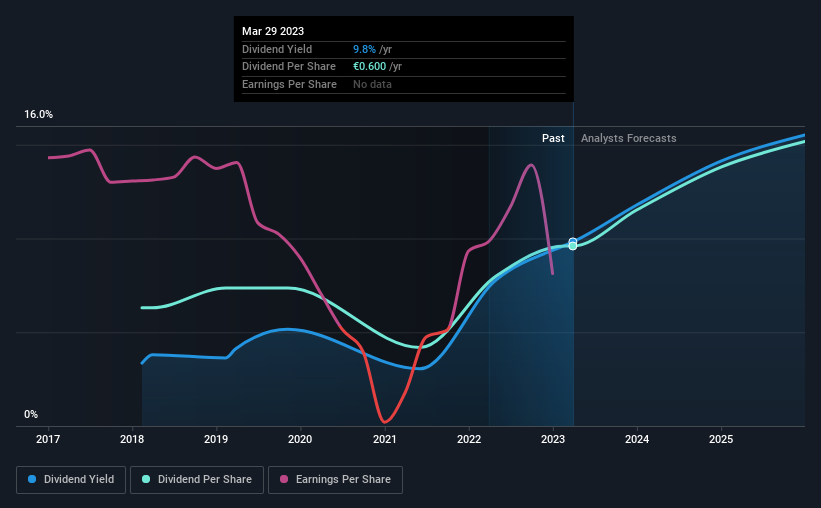Click the 16.0% y-axis label

(x=38, y=115)
